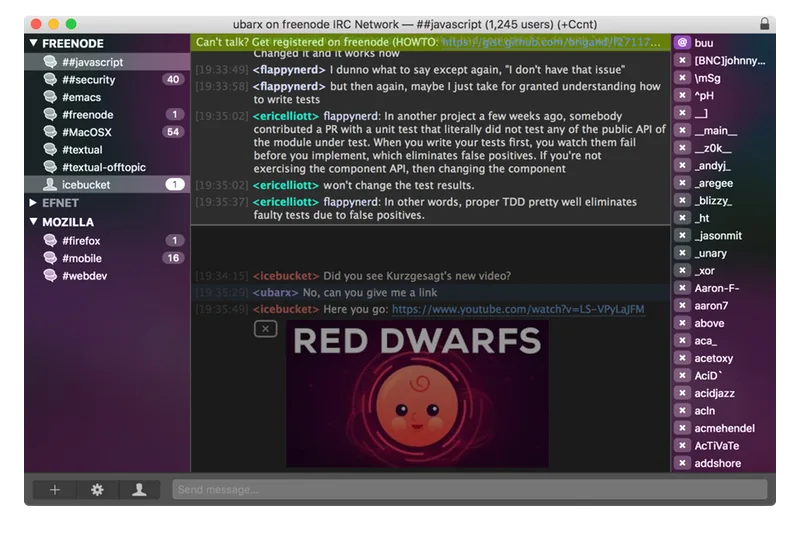Switch to the #freenode channel

click(107, 115)
